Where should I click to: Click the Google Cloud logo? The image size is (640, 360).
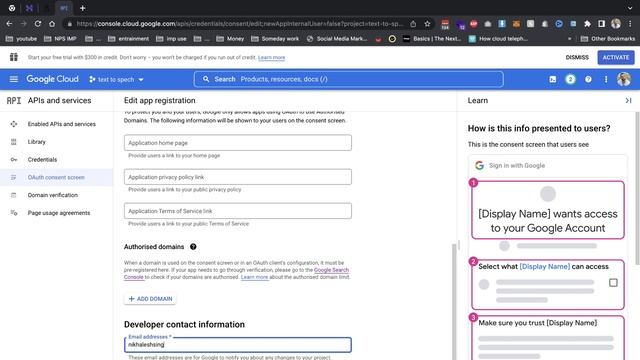(53, 79)
